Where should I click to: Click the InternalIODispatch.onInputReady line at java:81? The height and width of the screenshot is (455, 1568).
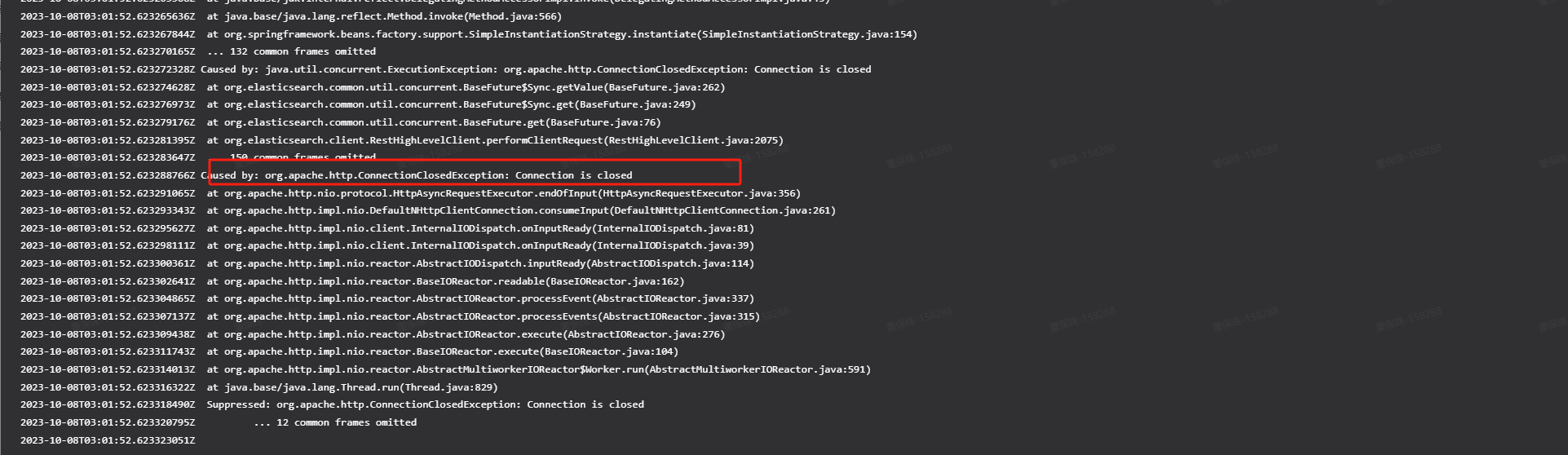coord(387,228)
